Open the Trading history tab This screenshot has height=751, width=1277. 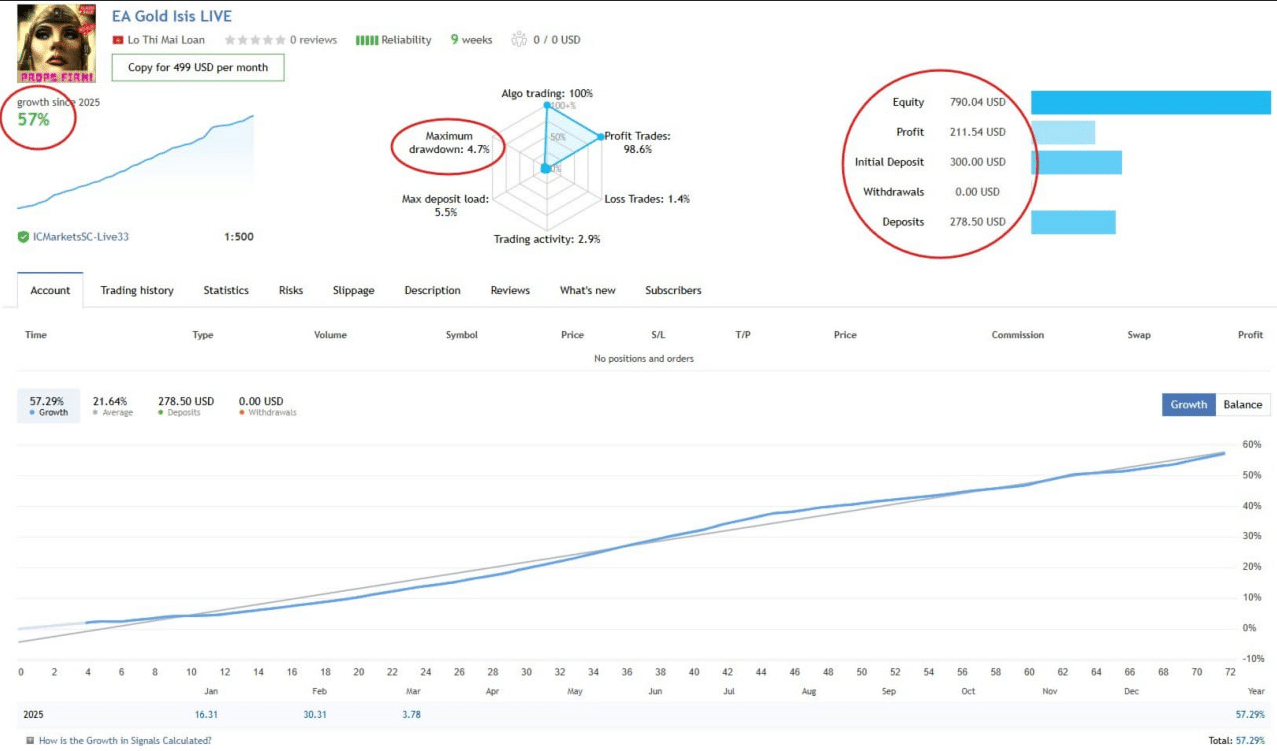[x=137, y=291]
